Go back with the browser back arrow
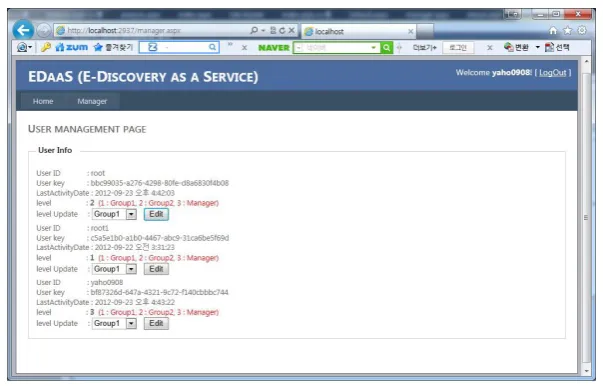This screenshot has width=603, height=386. click(23, 30)
